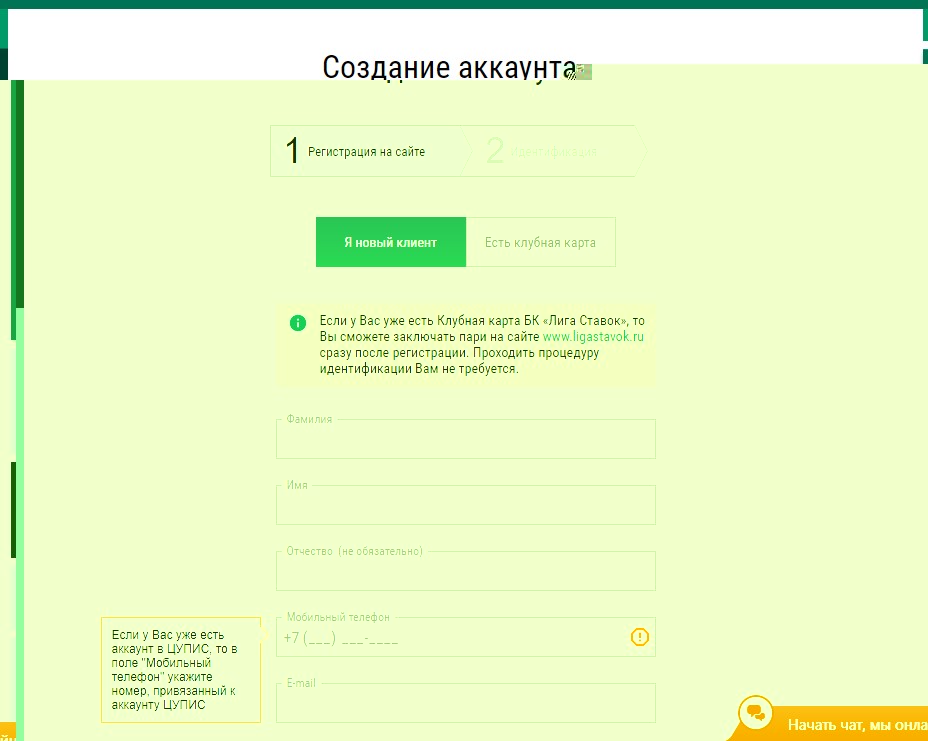Click the Фамилия input field

pyautogui.click(x=466, y=438)
